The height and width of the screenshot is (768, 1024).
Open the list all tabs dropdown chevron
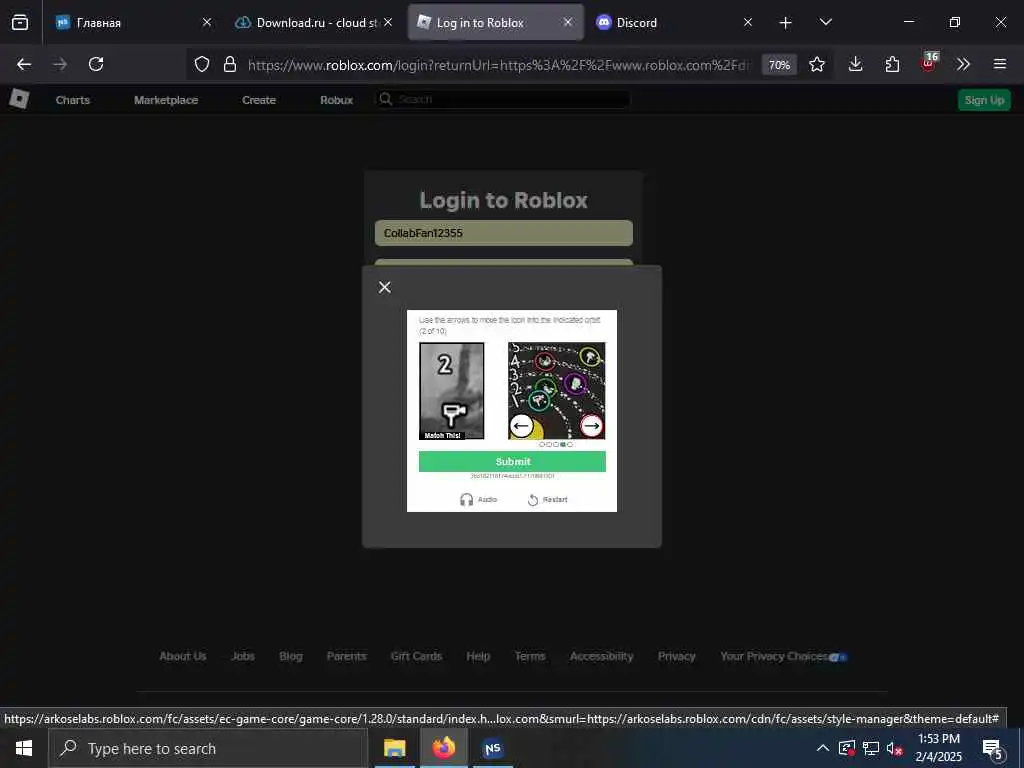(x=825, y=22)
